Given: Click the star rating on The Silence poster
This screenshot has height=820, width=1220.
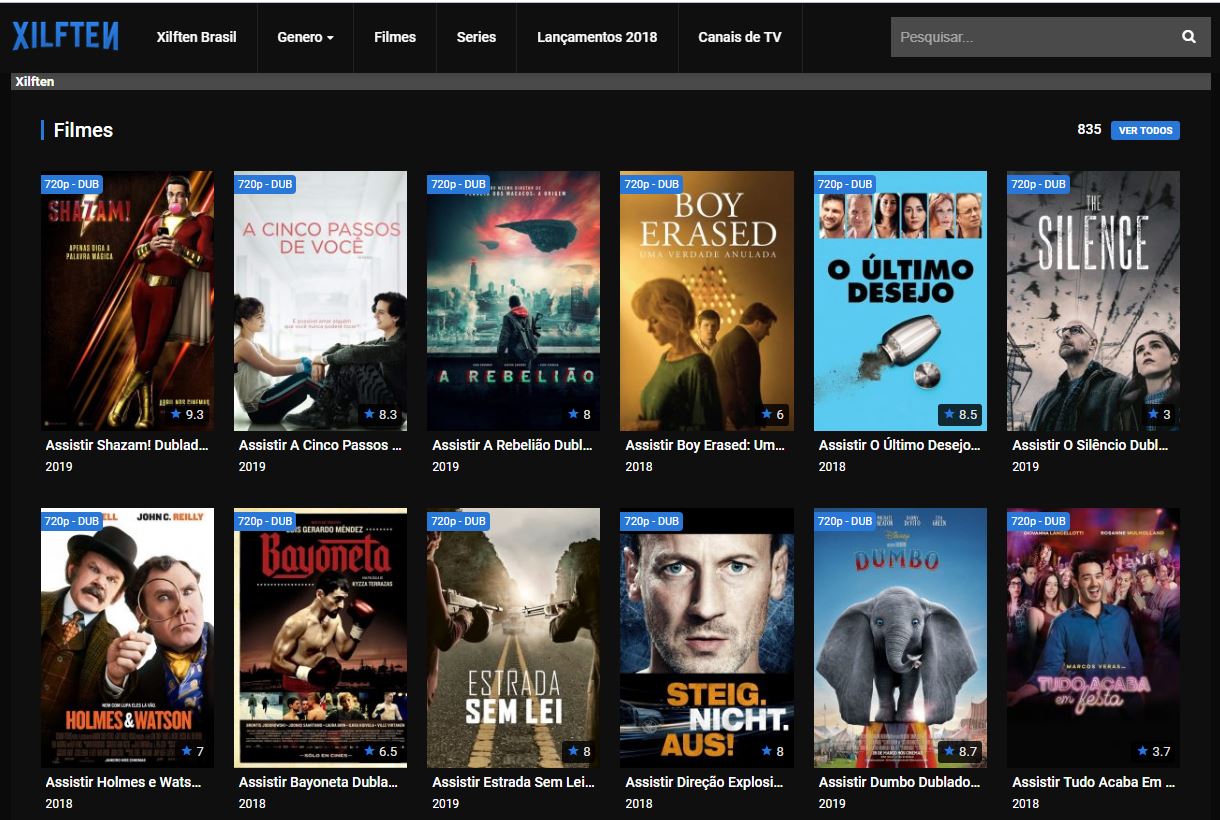Looking at the screenshot, I should (x=1157, y=414).
